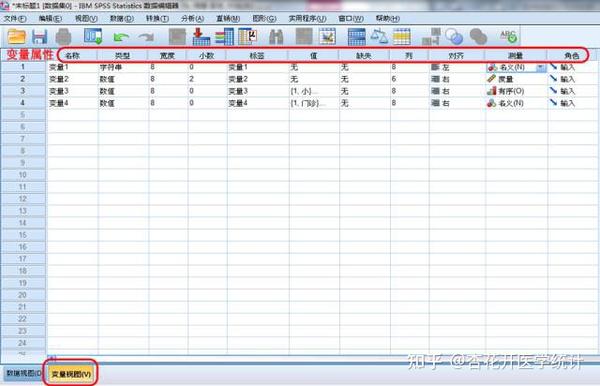Open a data document via folder icon
Image resolution: width=600 pixels, height=386 pixels.
[16, 37]
